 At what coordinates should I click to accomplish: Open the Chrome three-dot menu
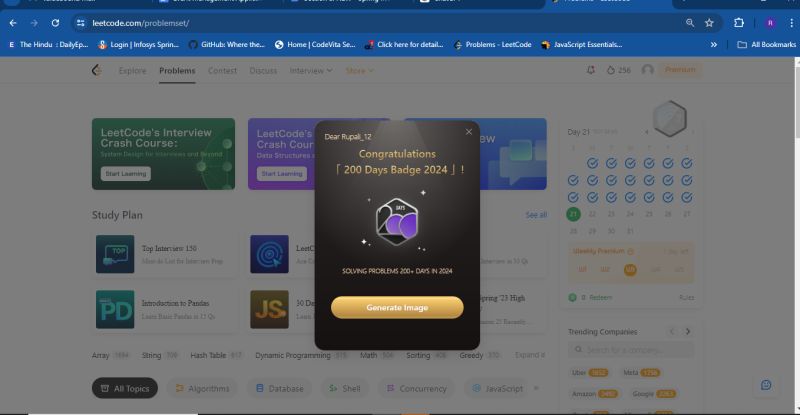point(791,23)
